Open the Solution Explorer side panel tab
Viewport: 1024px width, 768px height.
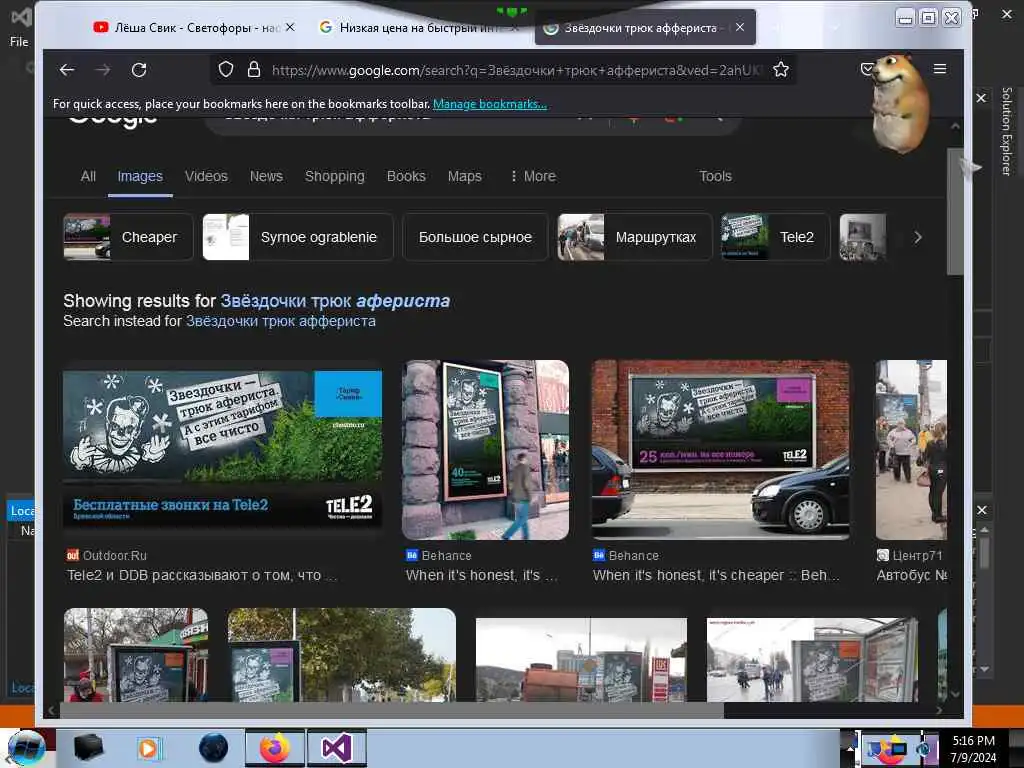pos(1006,131)
